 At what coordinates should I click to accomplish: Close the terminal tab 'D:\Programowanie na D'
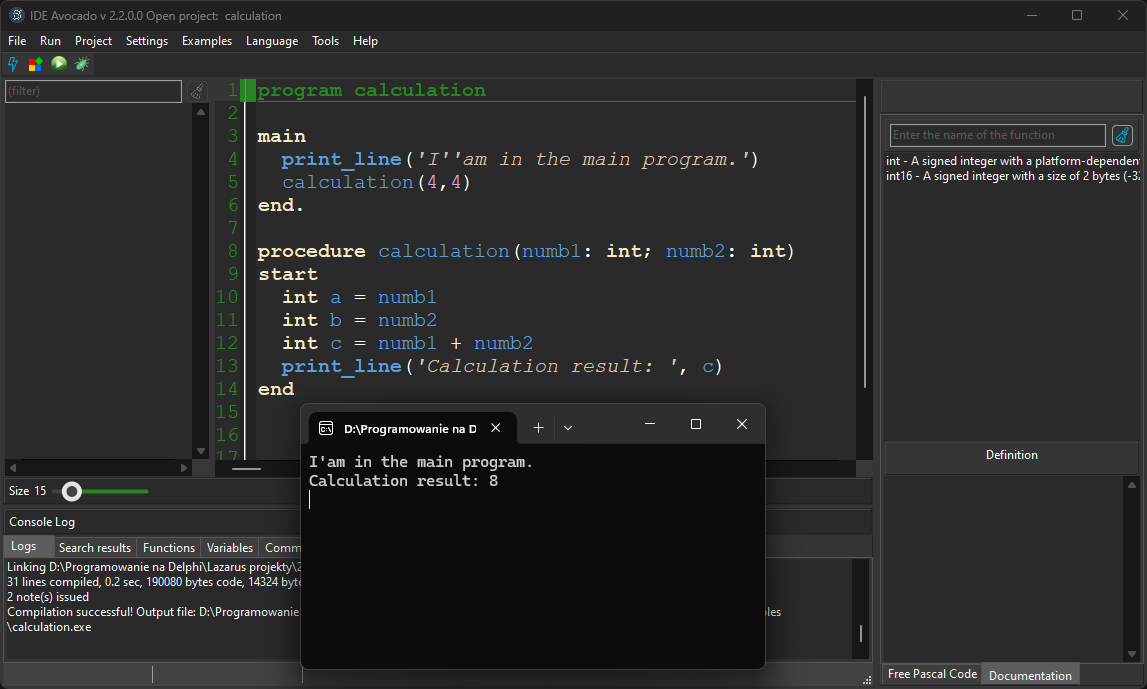tap(495, 428)
